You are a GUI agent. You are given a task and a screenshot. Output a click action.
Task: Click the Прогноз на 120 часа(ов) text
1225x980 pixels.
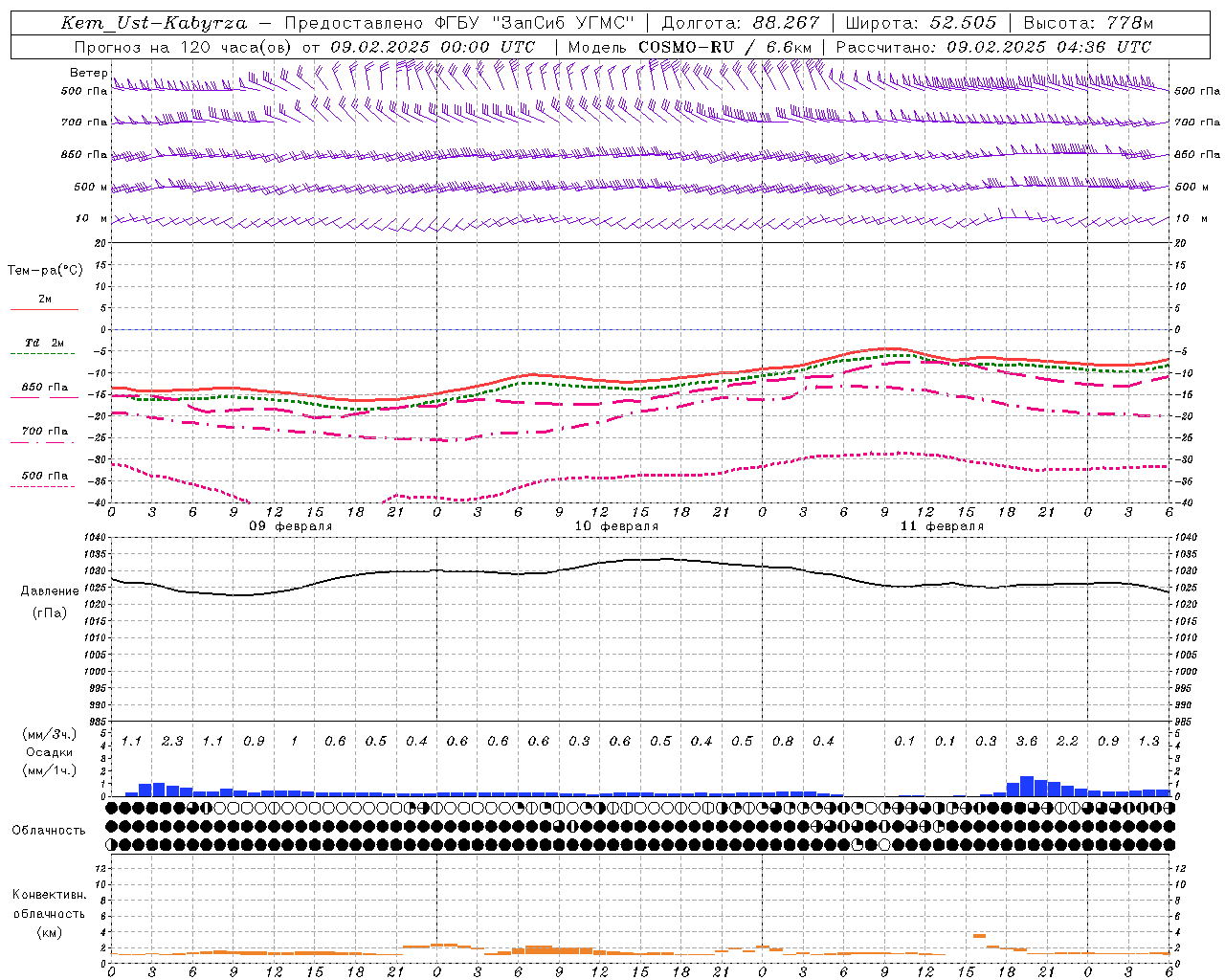(x=184, y=47)
